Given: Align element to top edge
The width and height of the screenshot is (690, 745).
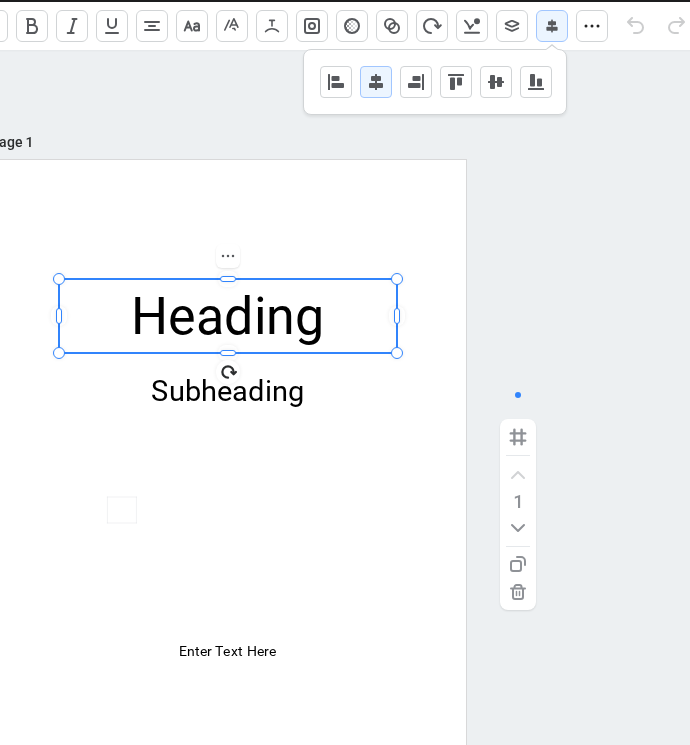Looking at the screenshot, I should [456, 82].
